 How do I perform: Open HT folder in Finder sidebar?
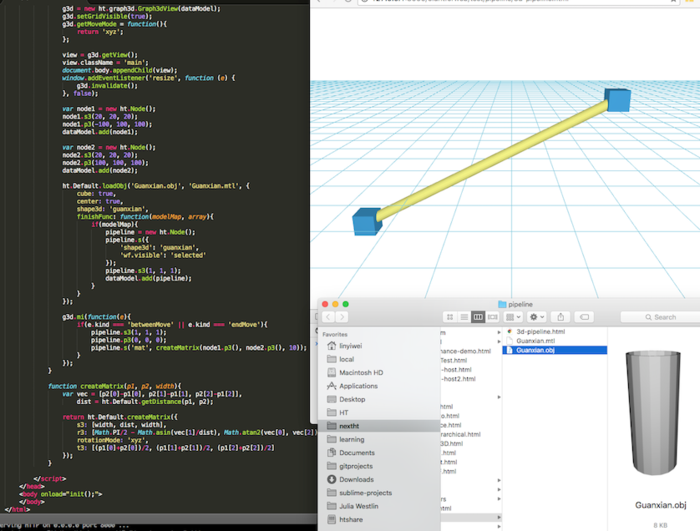coord(343,413)
